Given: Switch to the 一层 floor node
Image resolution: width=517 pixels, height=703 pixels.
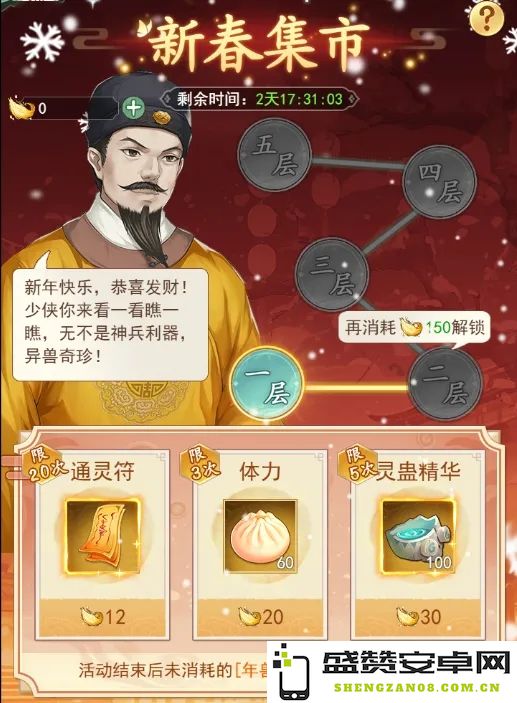Looking at the screenshot, I should point(267,384).
